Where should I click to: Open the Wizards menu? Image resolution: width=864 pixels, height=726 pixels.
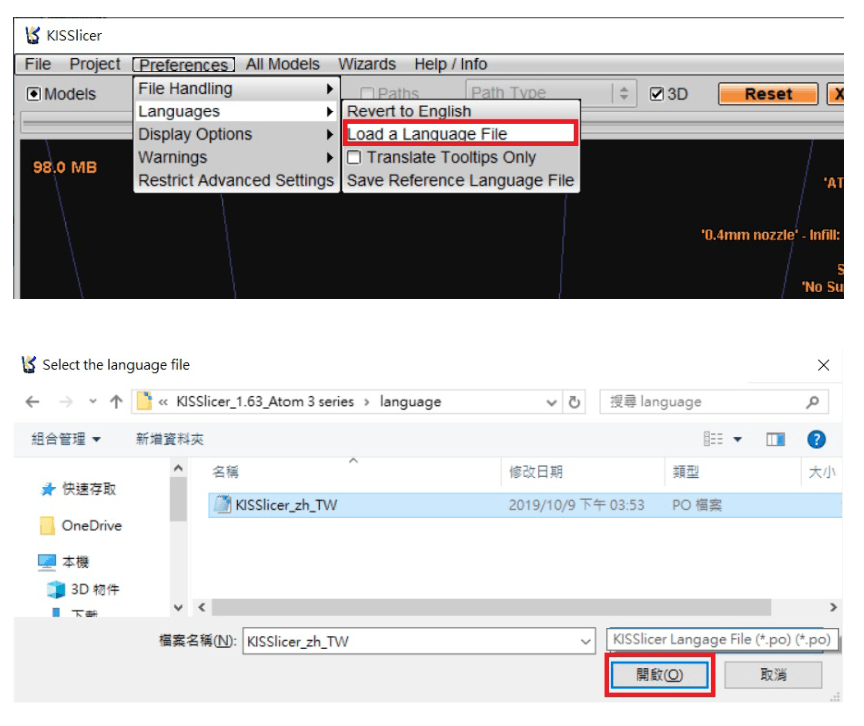pos(367,64)
